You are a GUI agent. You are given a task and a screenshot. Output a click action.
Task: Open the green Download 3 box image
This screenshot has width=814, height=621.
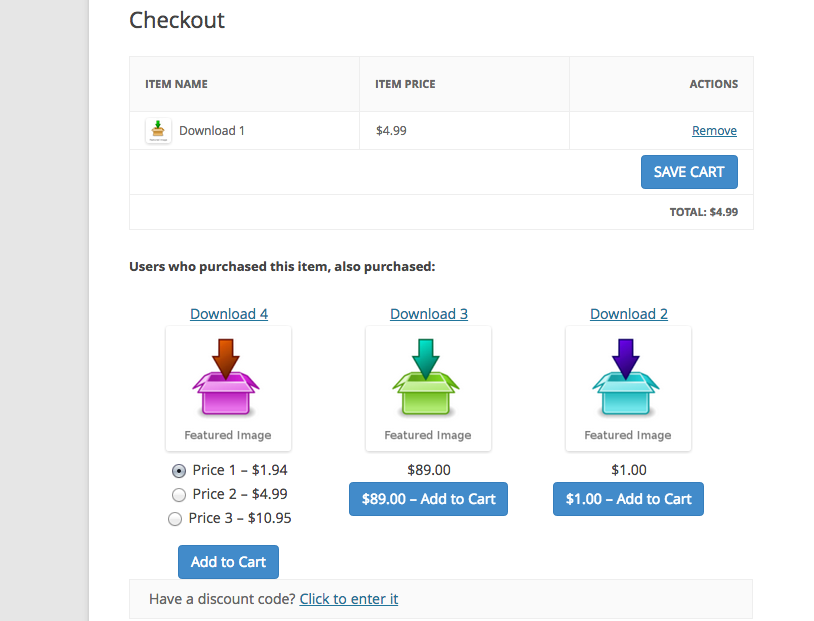pos(428,380)
